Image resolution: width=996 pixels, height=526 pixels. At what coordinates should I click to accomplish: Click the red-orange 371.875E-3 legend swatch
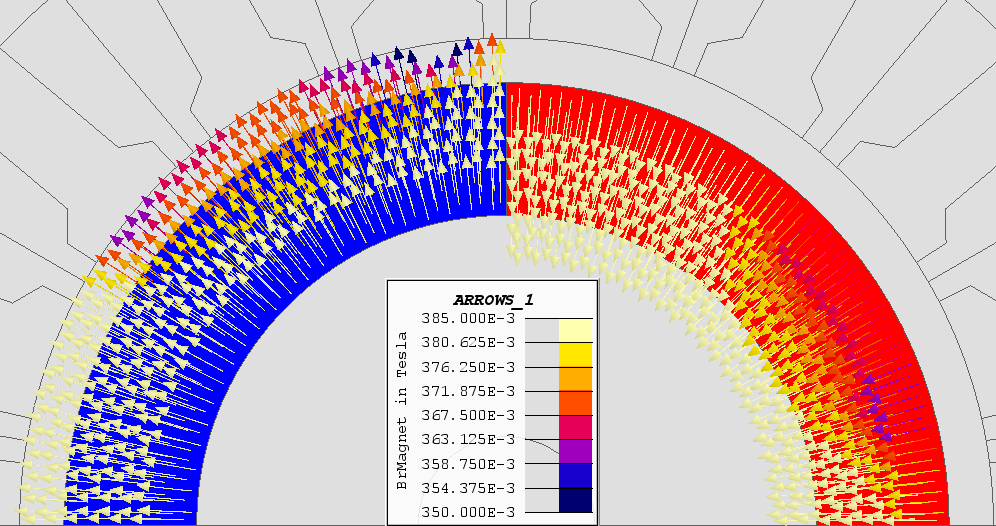575,403
